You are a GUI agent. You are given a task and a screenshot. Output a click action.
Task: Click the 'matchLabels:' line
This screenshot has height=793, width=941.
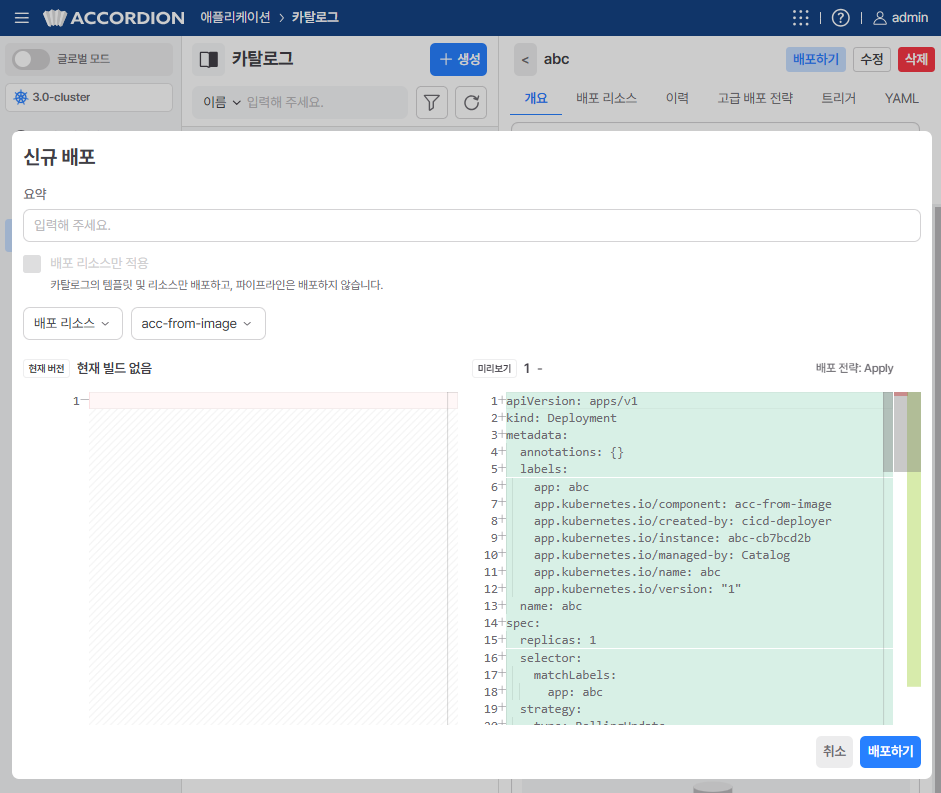(x=575, y=675)
